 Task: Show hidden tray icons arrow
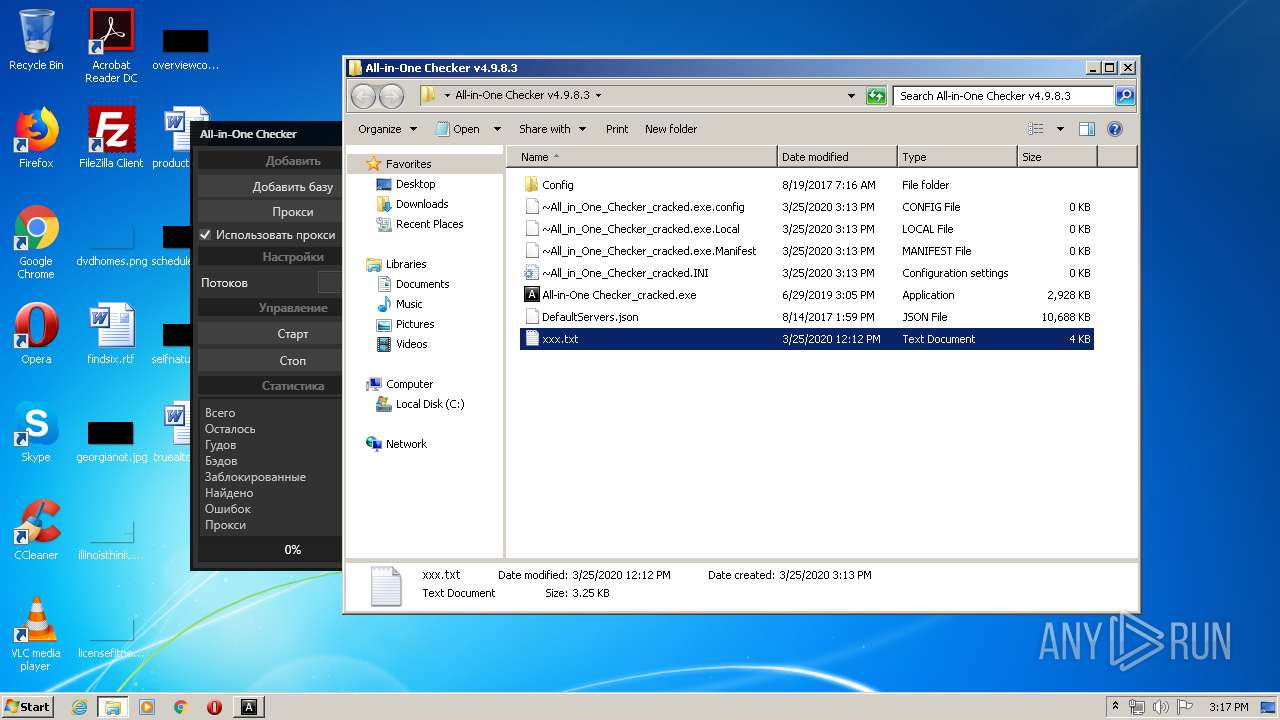coord(1115,707)
